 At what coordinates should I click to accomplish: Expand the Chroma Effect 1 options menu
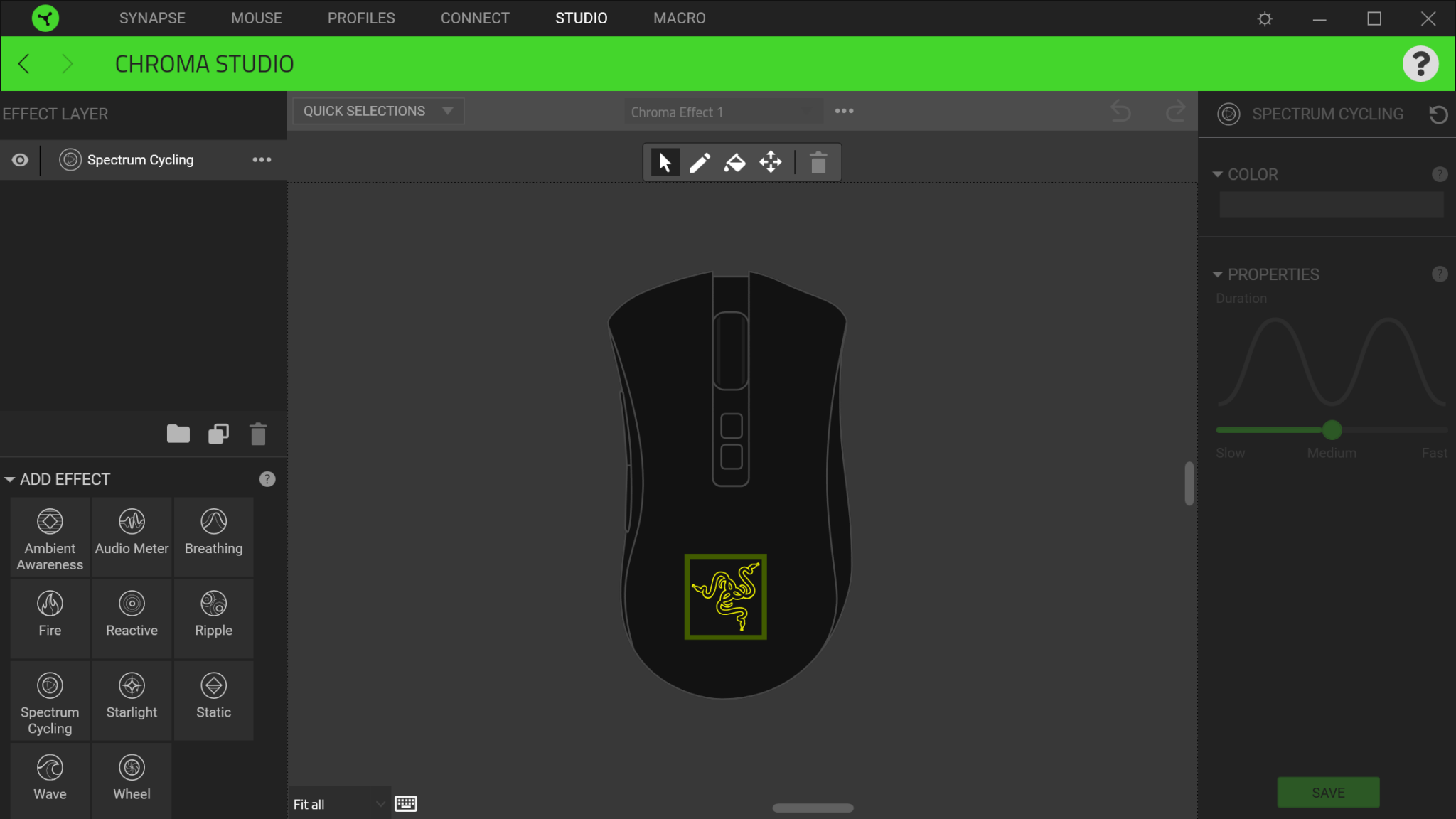pos(843,111)
